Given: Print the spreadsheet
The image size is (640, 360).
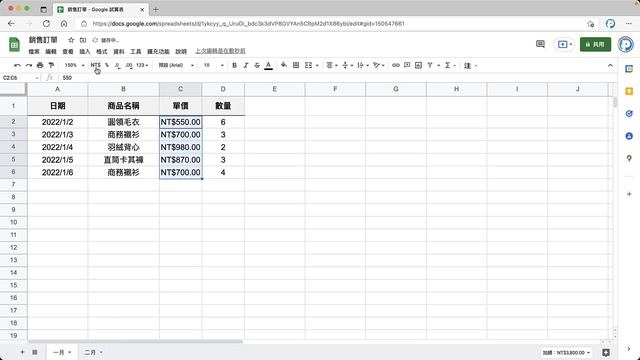Looking at the screenshot, I should pos(40,65).
